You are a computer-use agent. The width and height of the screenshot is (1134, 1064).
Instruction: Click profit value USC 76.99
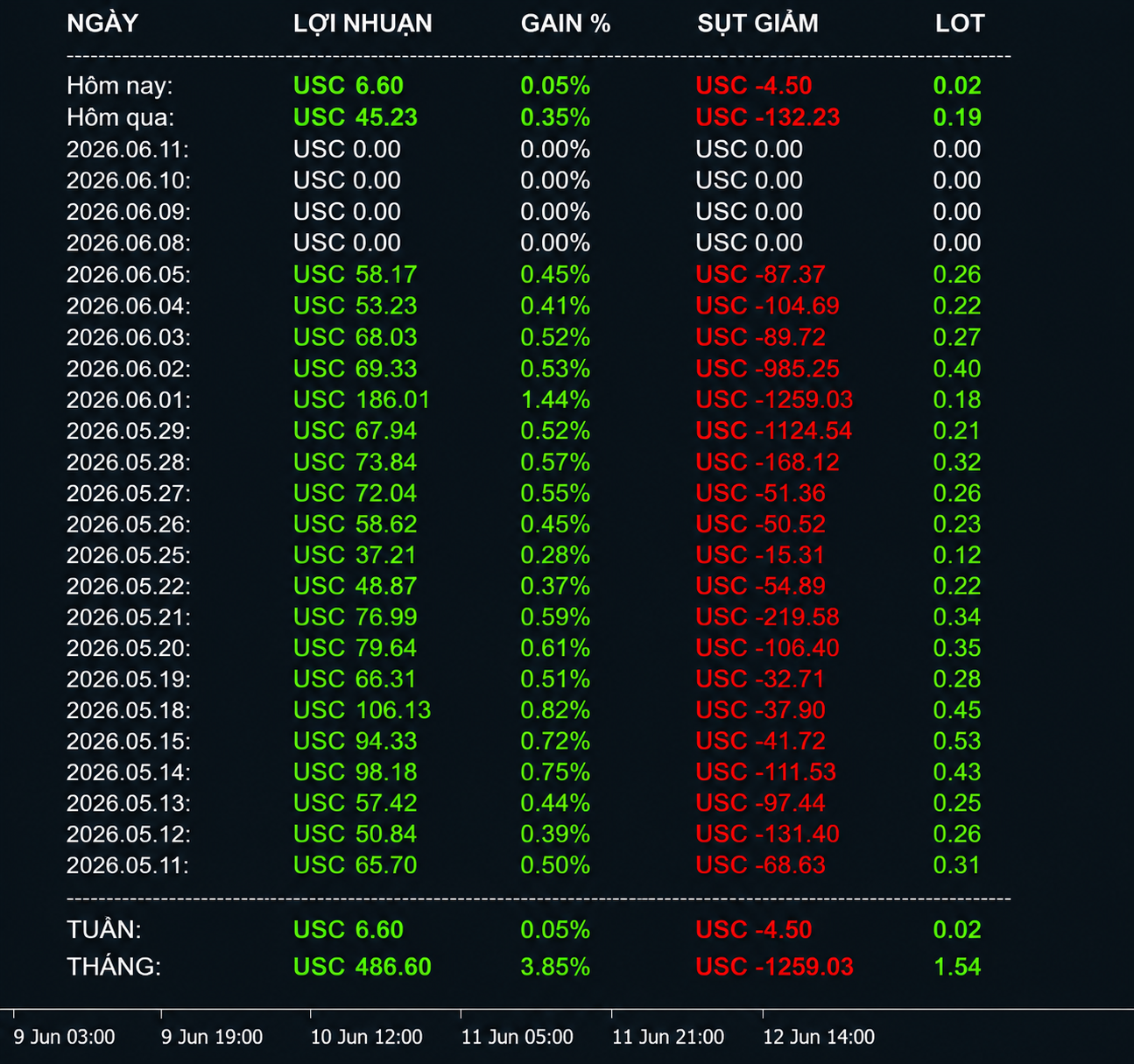(x=356, y=617)
